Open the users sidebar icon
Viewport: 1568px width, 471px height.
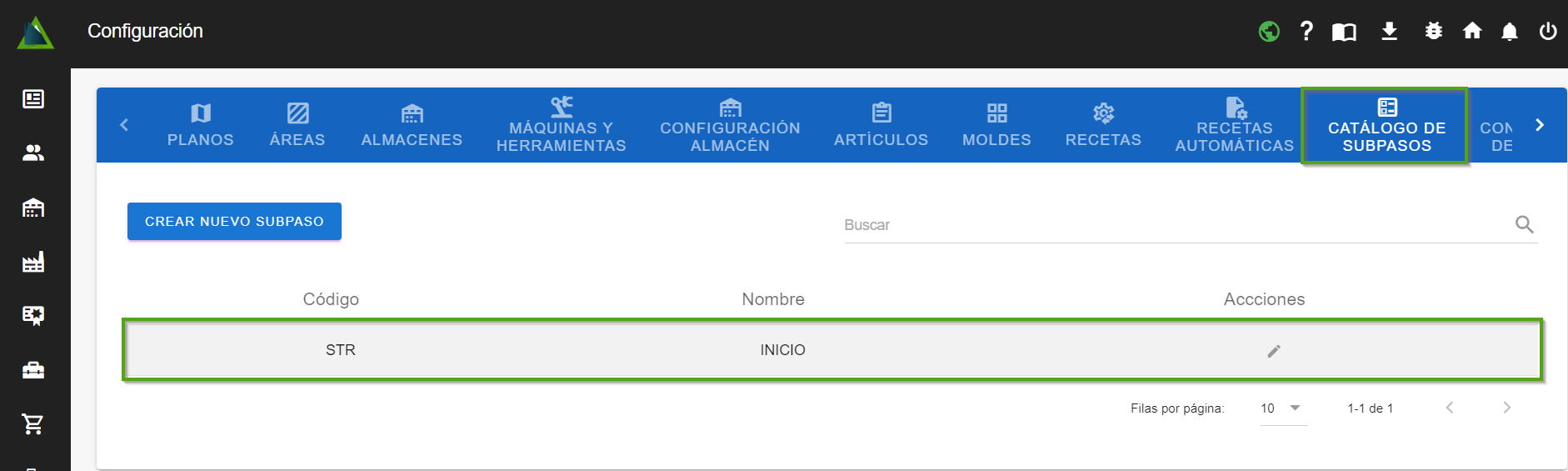(x=33, y=153)
